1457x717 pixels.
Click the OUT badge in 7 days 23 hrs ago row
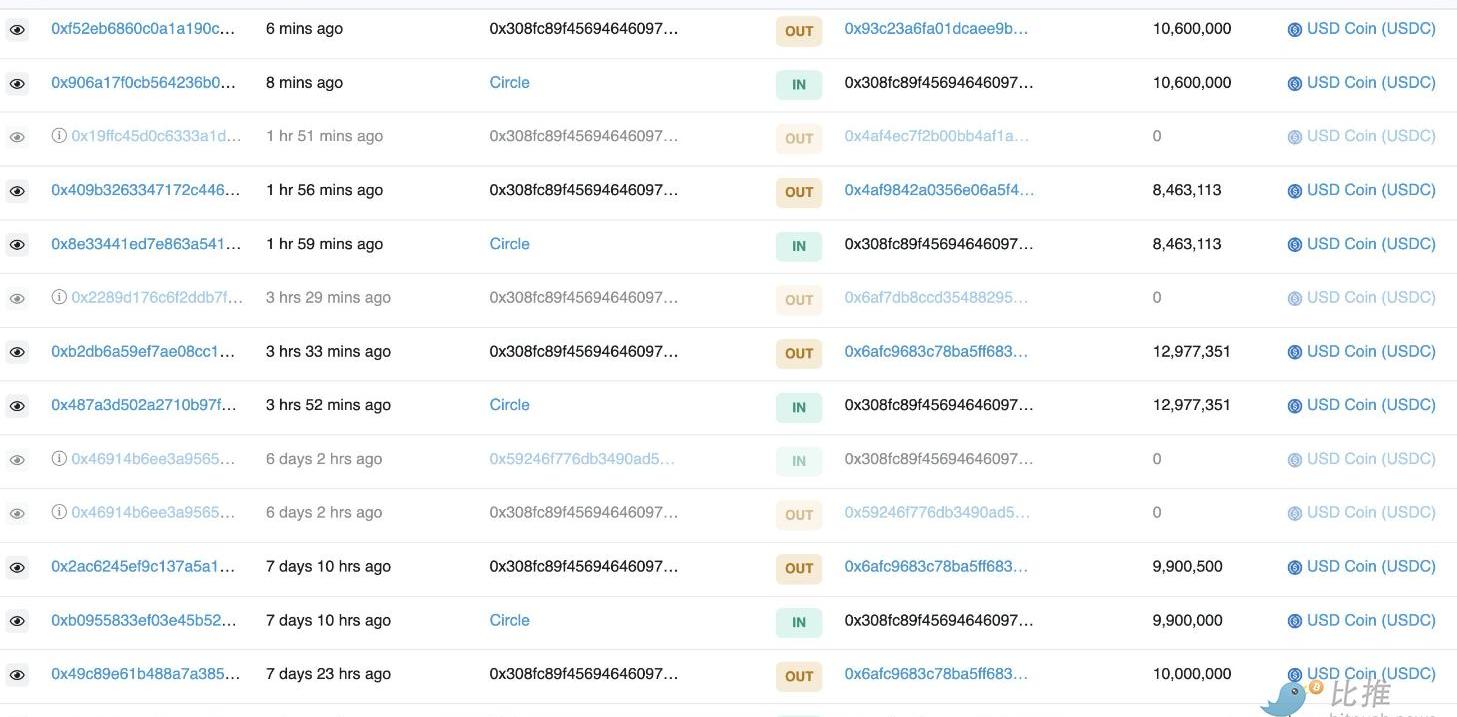pyautogui.click(x=798, y=676)
